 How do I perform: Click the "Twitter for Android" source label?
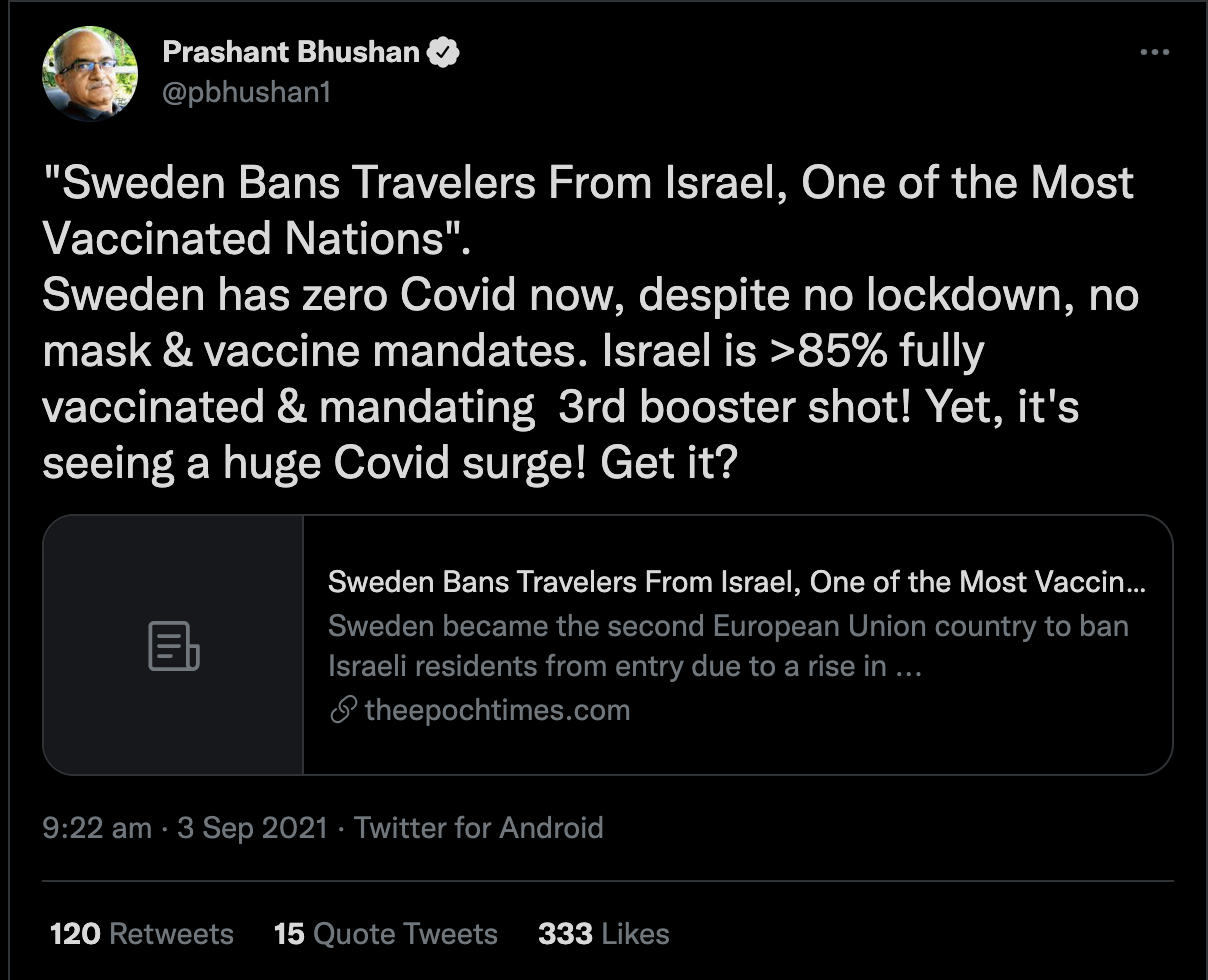pos(479,828)
